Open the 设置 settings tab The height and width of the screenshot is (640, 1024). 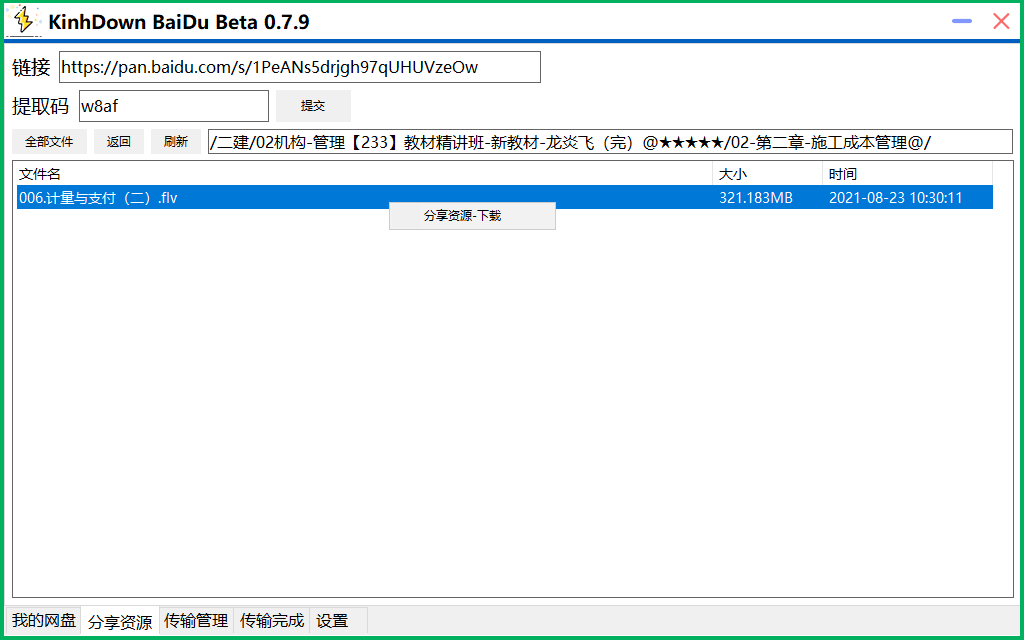tap(332, 621)
